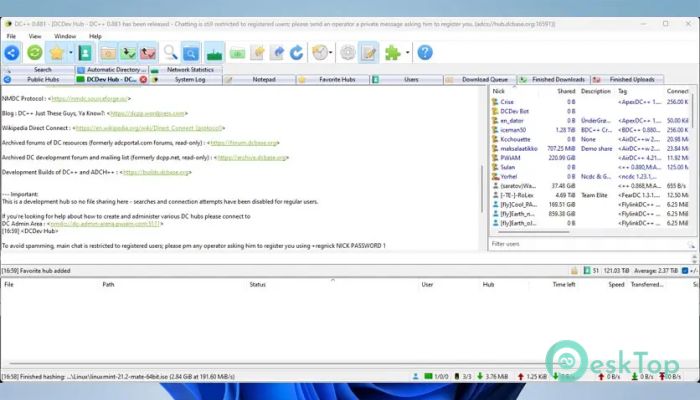
Task: Click the green Reconnect toolbar icon
Action: coord(34,53)
